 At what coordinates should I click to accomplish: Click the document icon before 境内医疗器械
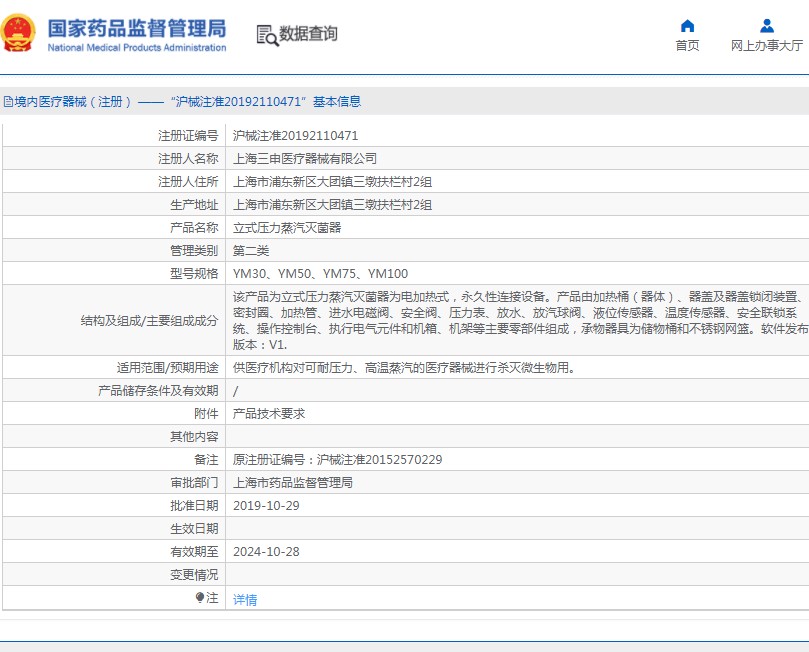click(x=8, y=102)
